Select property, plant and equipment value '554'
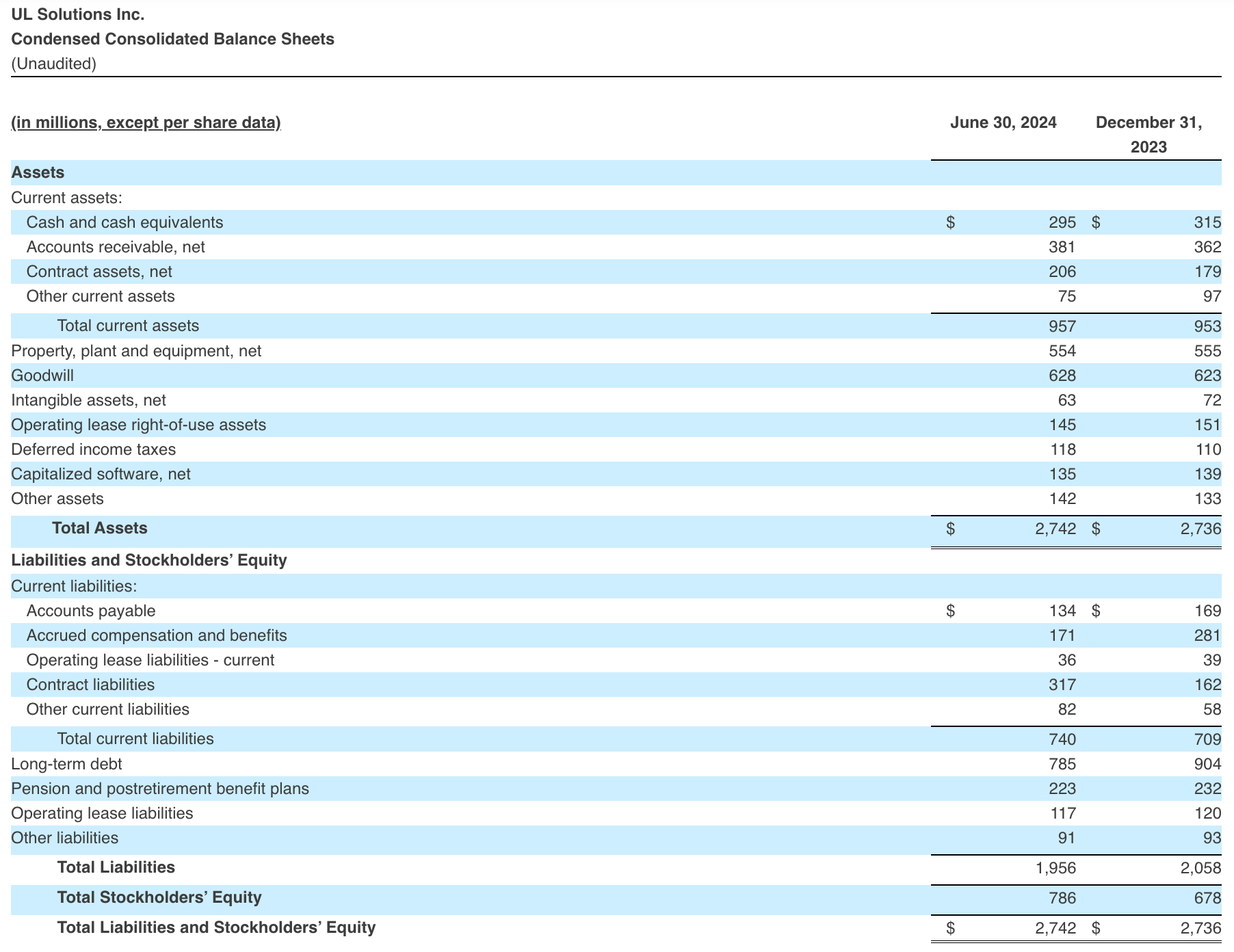 point(1062,351)
